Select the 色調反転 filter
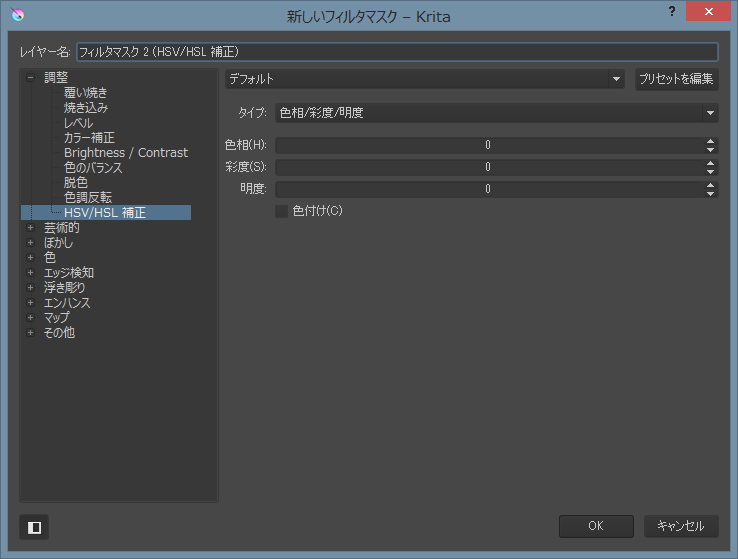738x559 pixels. (x=88, y=198)
